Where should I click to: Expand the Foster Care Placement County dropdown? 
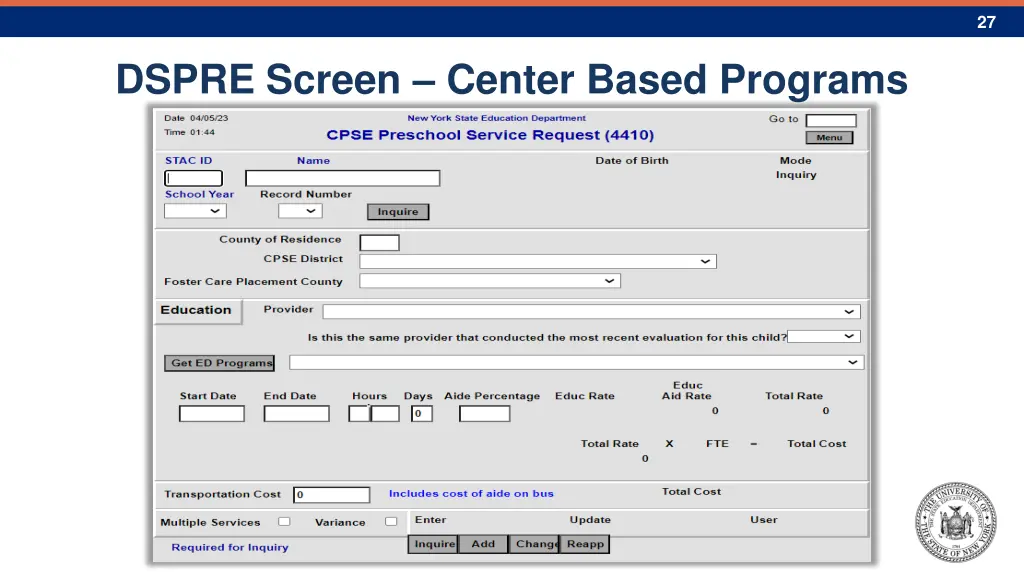tap(490, 281)
